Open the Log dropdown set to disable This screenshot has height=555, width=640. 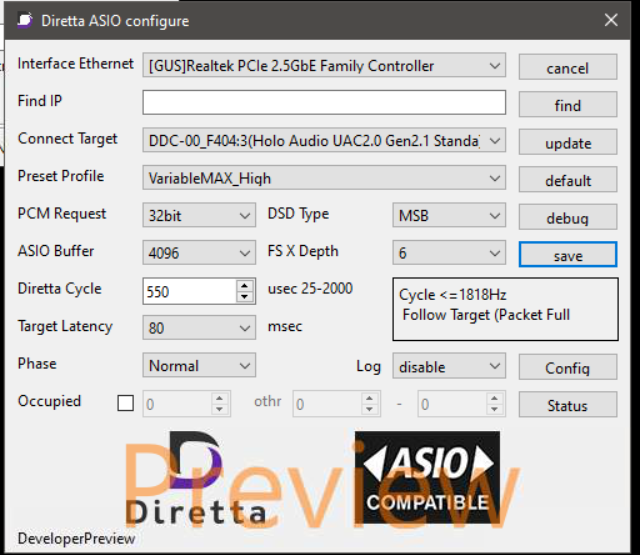tap(449, 367)
